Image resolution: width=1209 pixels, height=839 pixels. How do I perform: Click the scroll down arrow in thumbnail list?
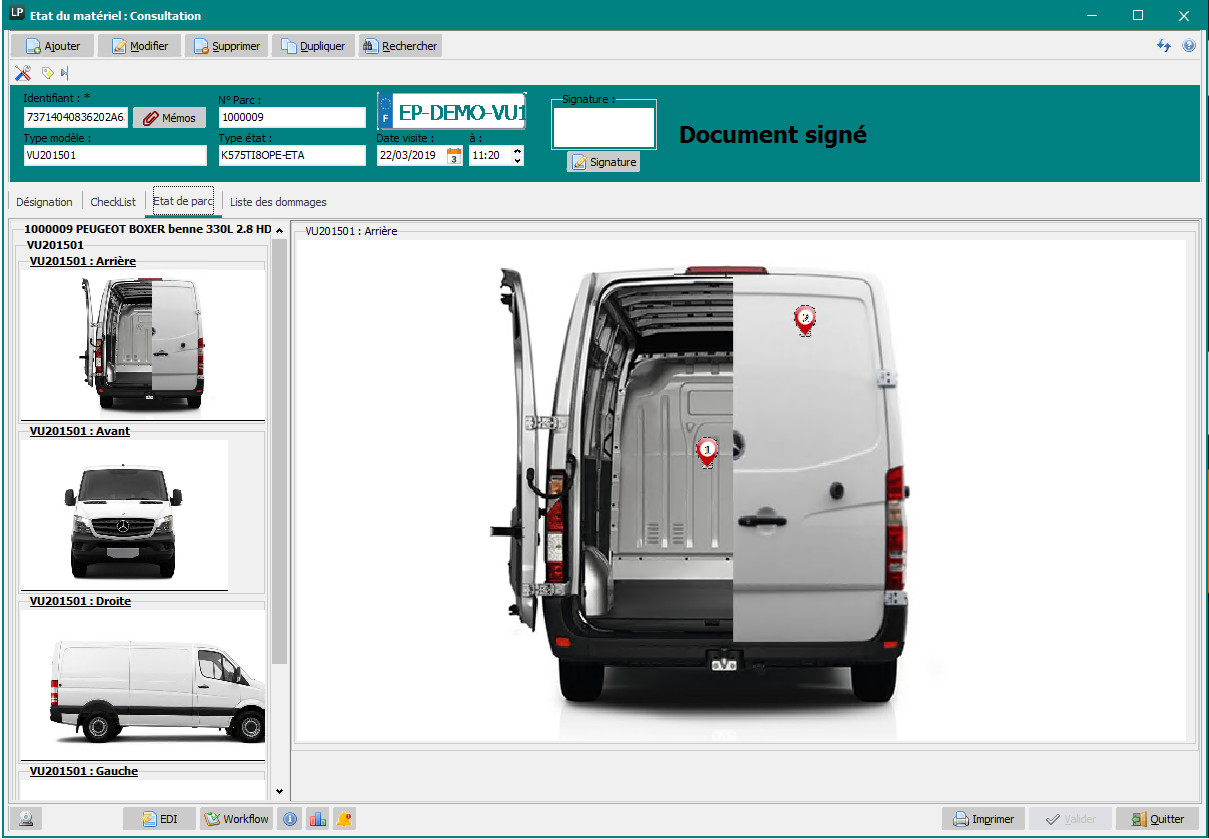279,791
